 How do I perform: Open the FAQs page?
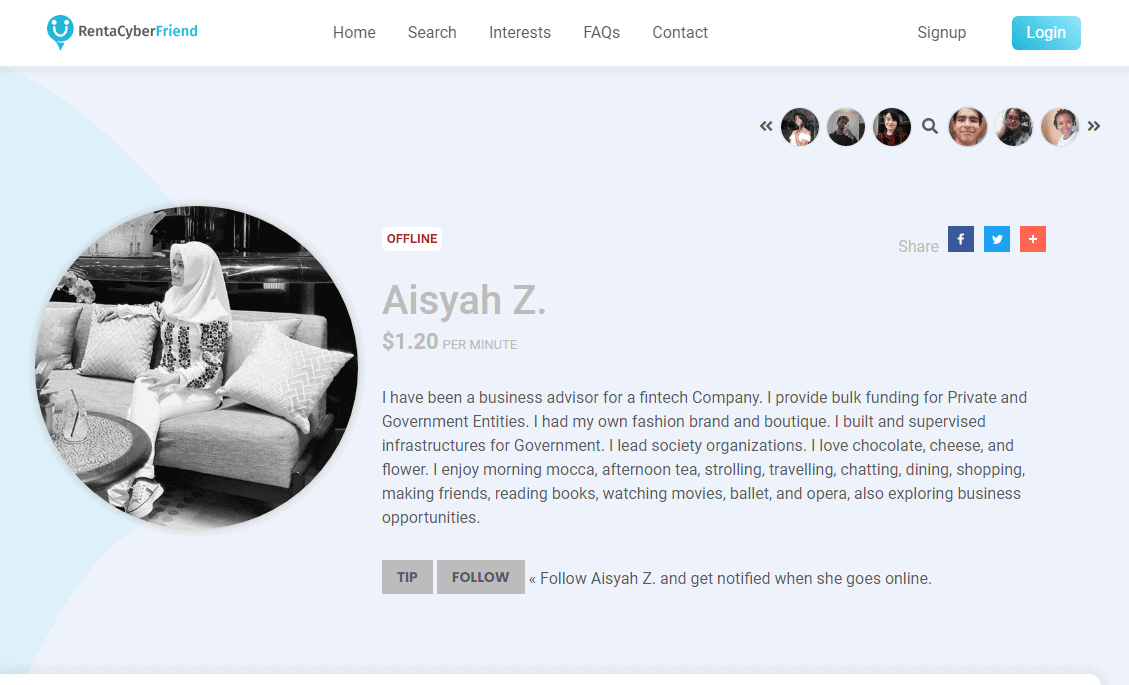(601, 32)
